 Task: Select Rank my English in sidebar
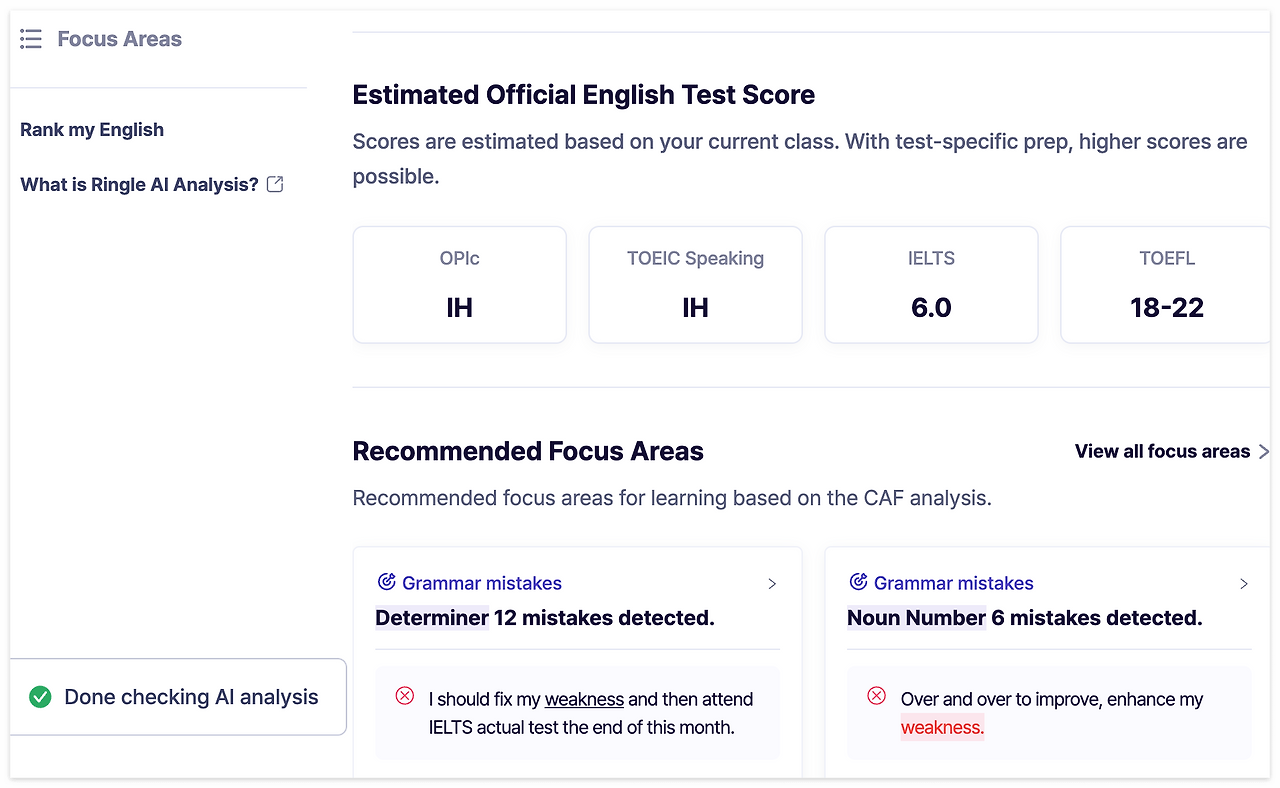click(x=92, y=130)
